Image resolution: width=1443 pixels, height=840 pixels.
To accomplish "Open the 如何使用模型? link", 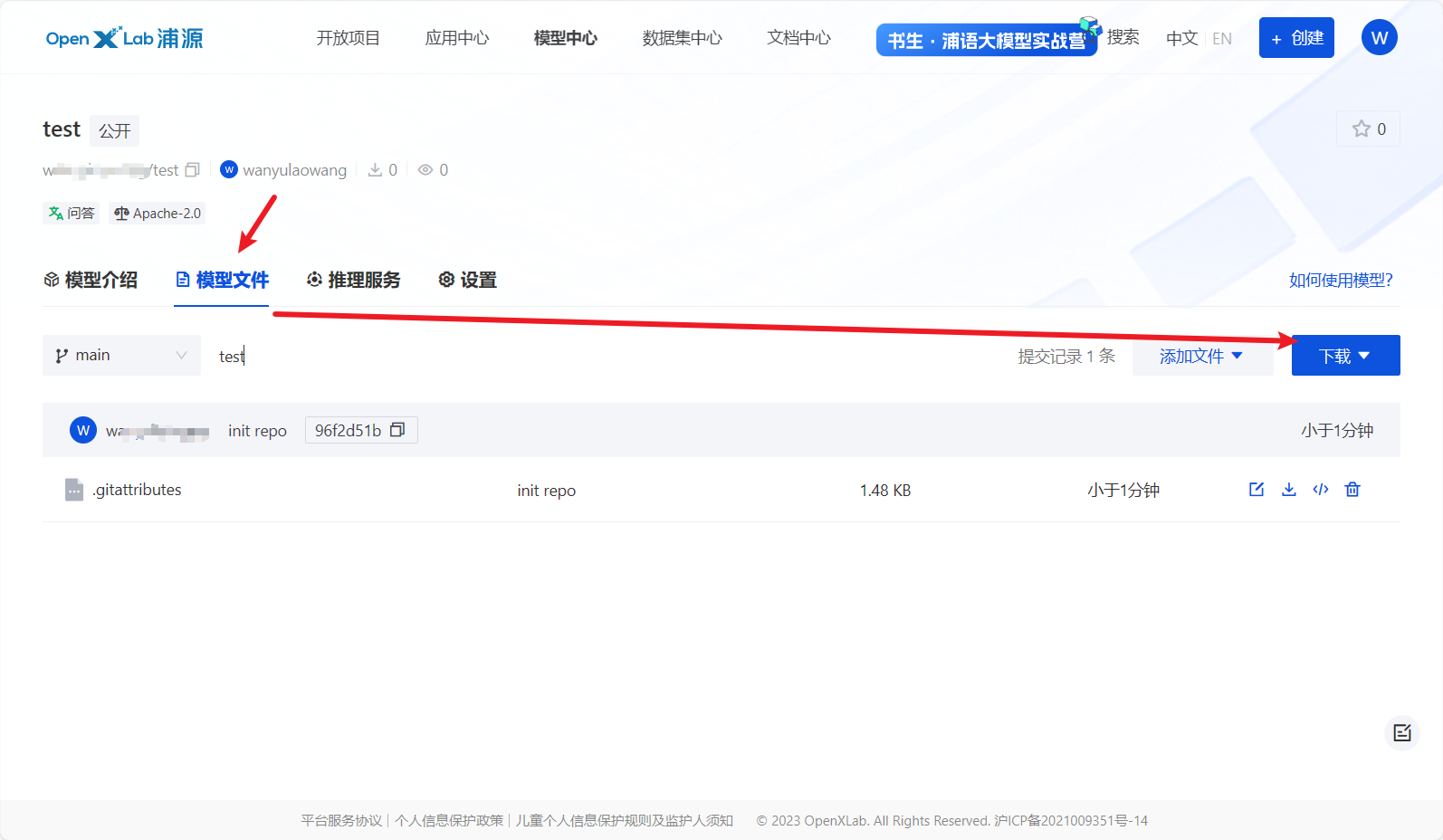I will 1341,281.
